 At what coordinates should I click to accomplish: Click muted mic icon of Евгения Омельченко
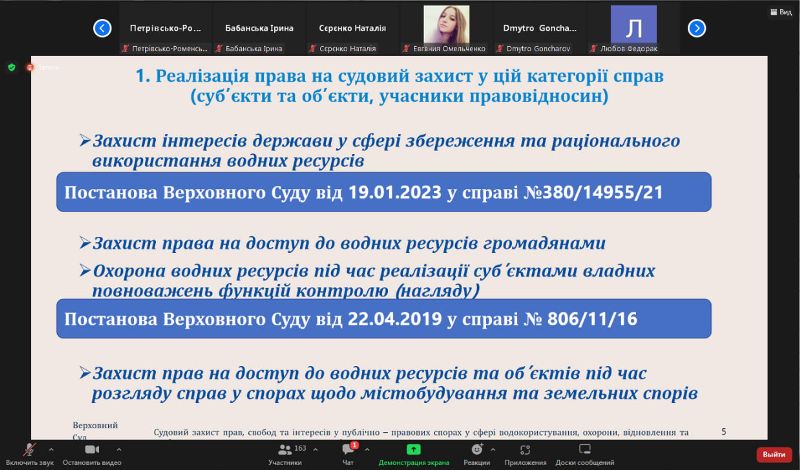click(406, 48)
